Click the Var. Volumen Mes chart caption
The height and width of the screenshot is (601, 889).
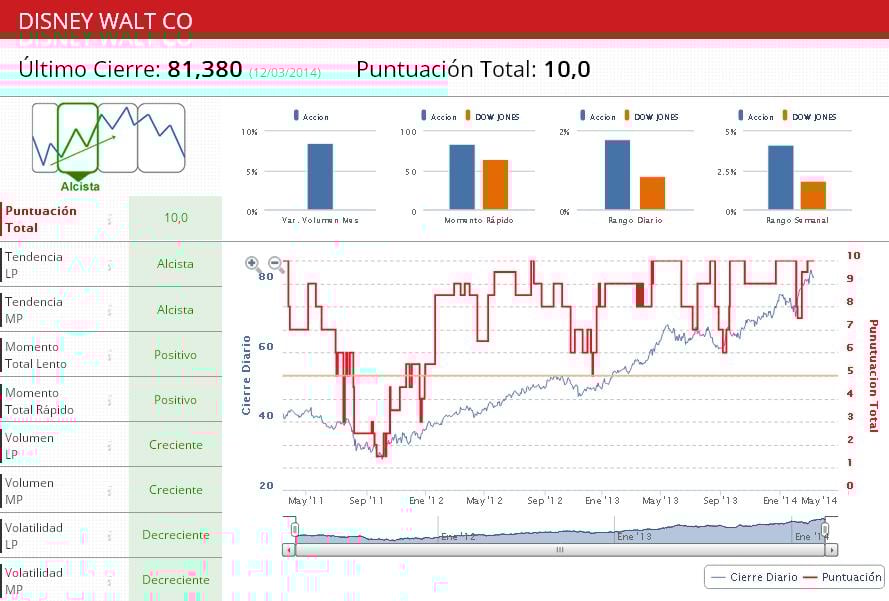(x=320, y=220)
